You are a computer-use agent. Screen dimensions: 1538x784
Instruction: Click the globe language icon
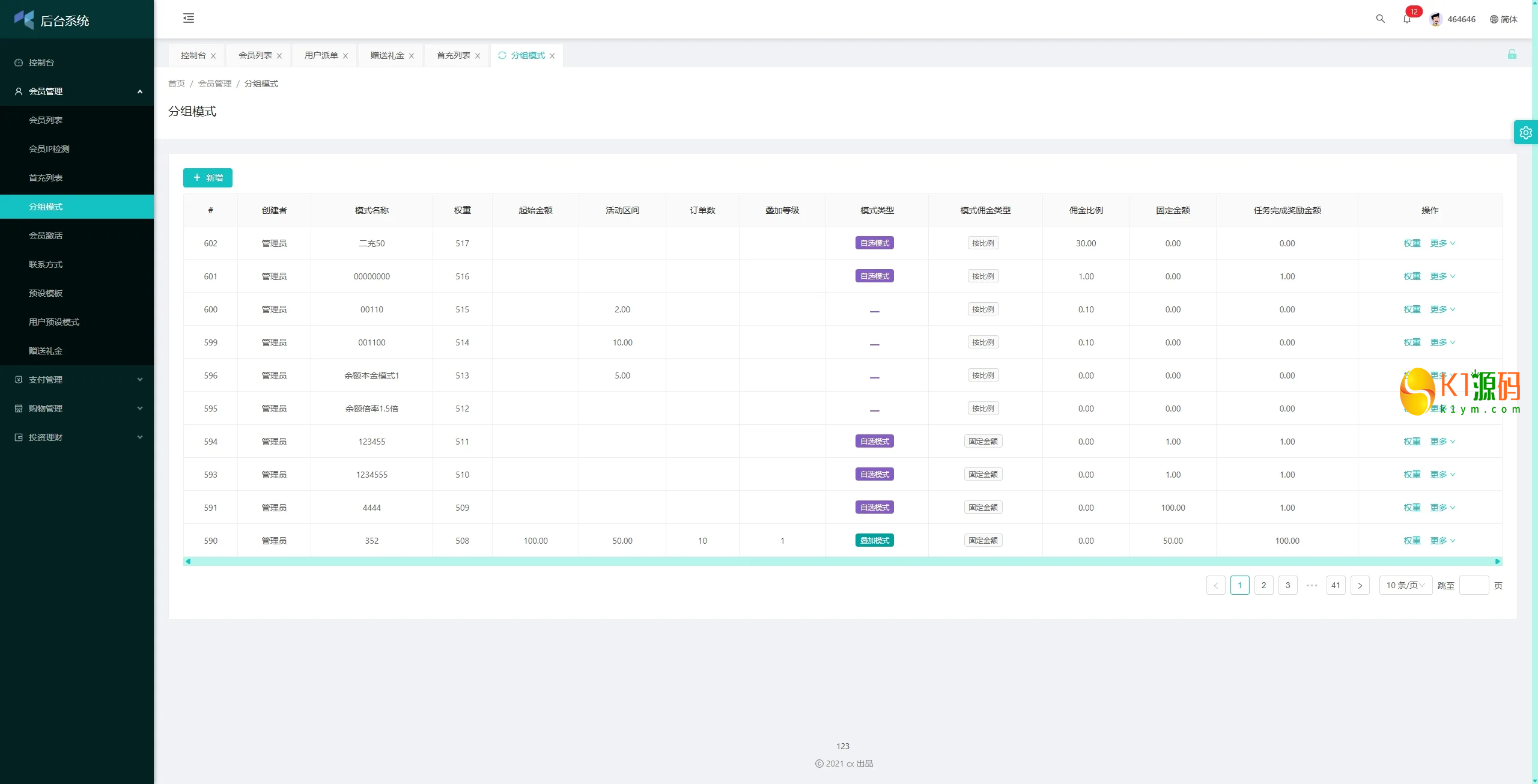[1494, 19]
